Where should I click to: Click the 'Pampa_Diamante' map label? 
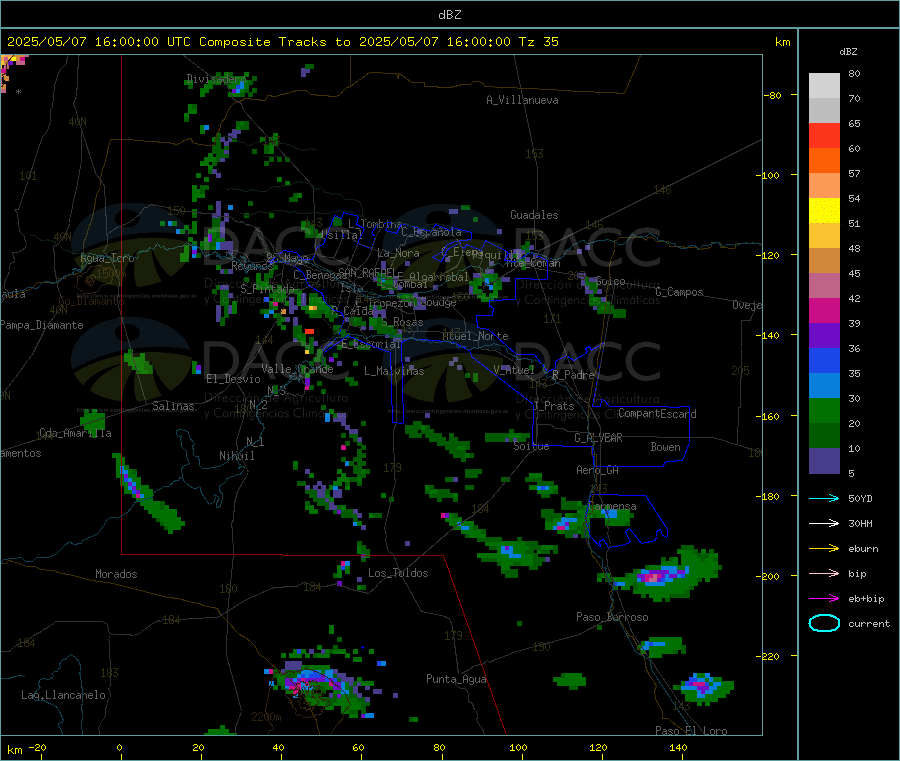pyautogui.click(x=42, y=325)
